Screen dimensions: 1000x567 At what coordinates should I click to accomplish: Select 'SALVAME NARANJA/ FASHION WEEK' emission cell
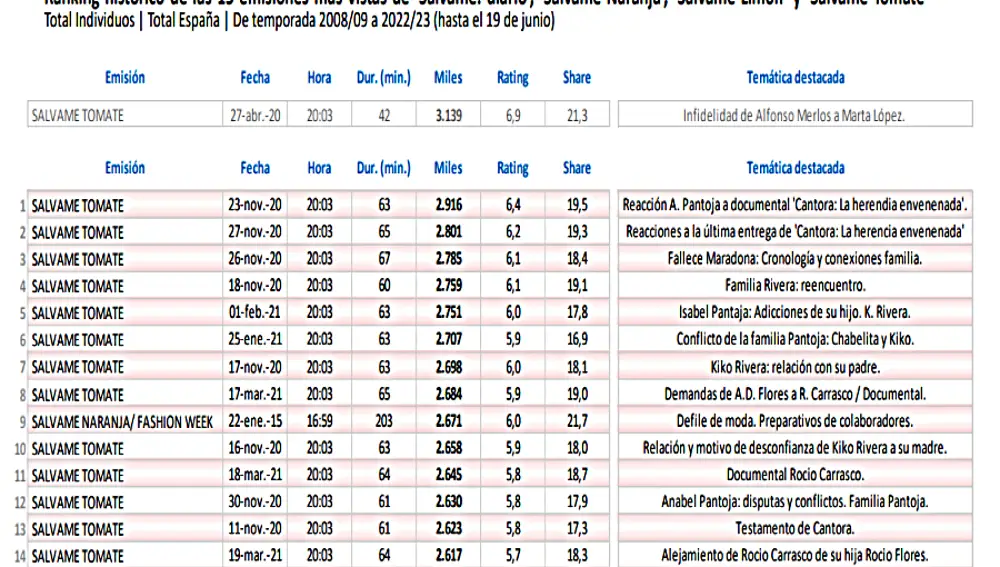122,422
